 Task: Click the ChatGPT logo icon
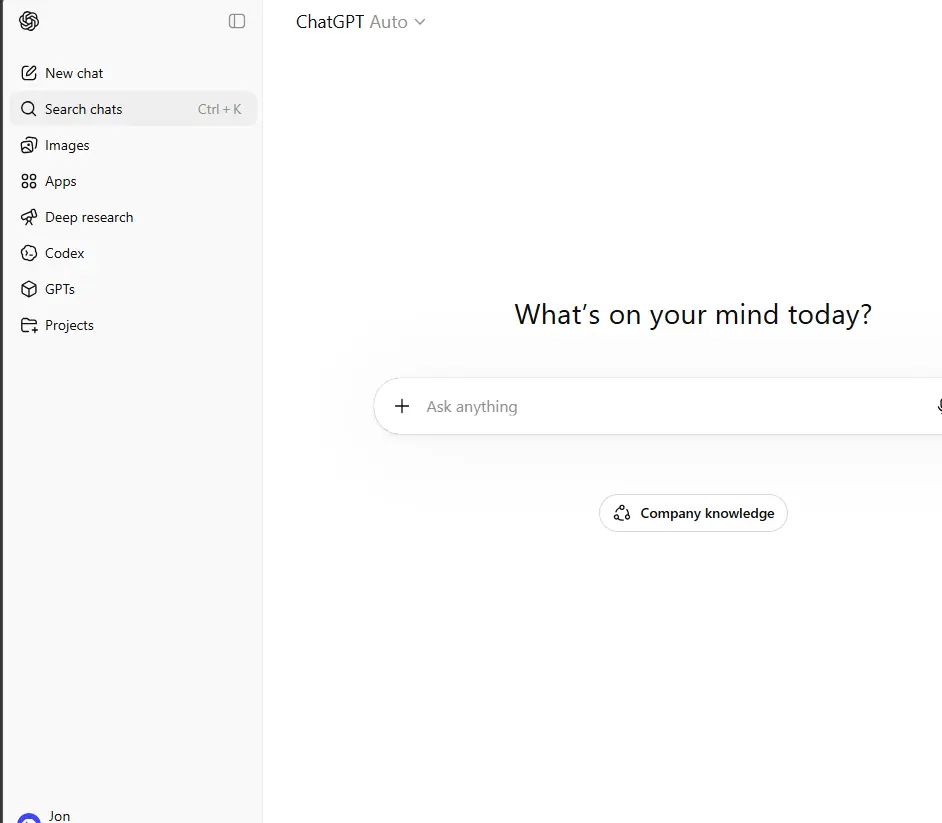point(29,22)
